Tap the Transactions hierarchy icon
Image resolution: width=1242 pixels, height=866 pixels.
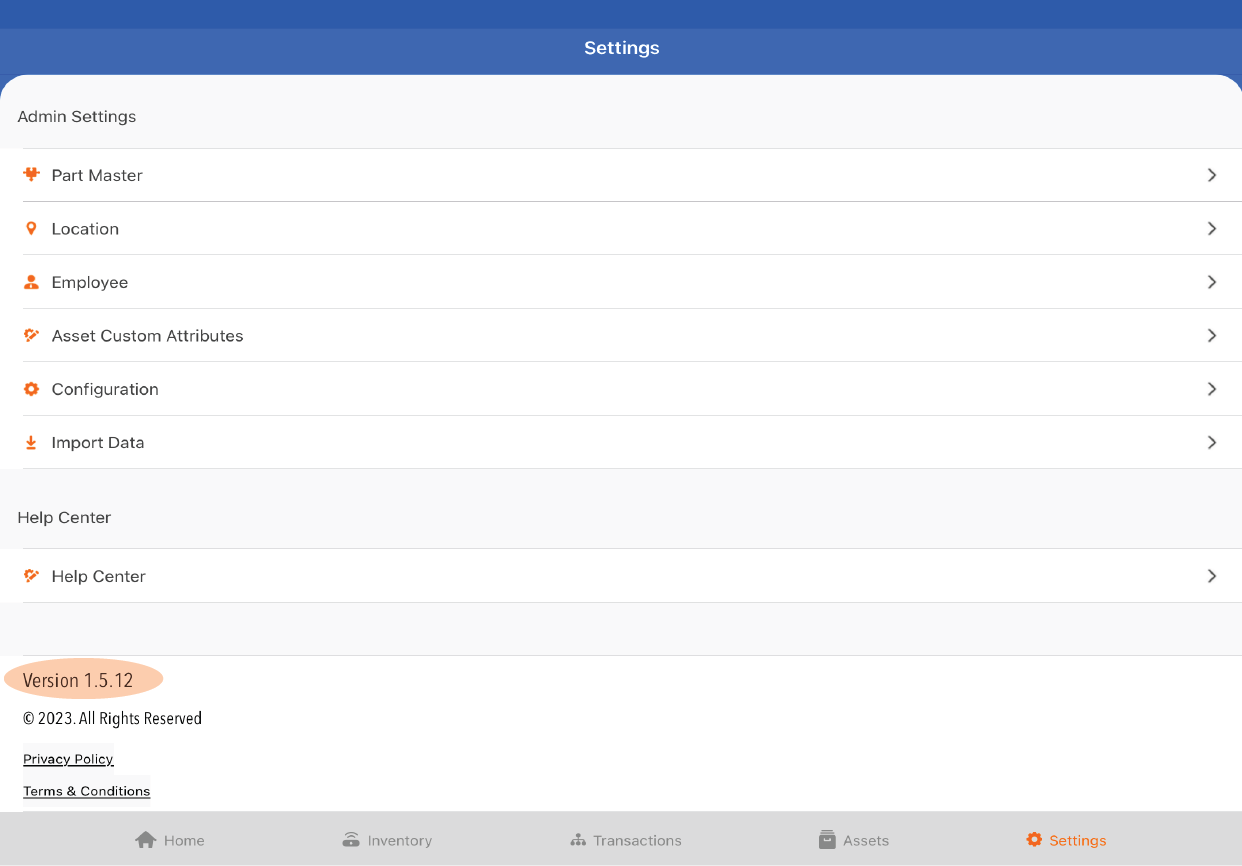[578, 840]
